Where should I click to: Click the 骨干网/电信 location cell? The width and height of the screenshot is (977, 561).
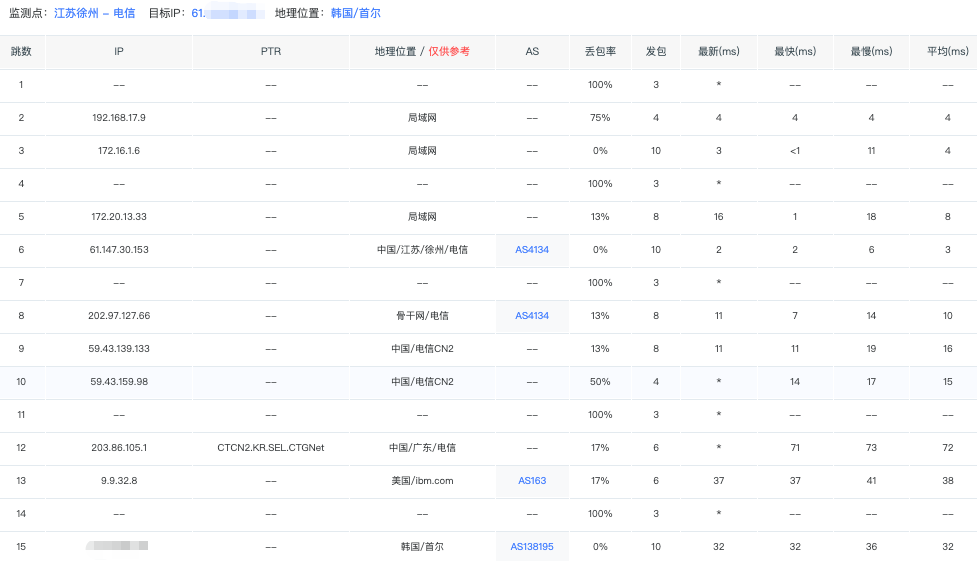point(422,316)
